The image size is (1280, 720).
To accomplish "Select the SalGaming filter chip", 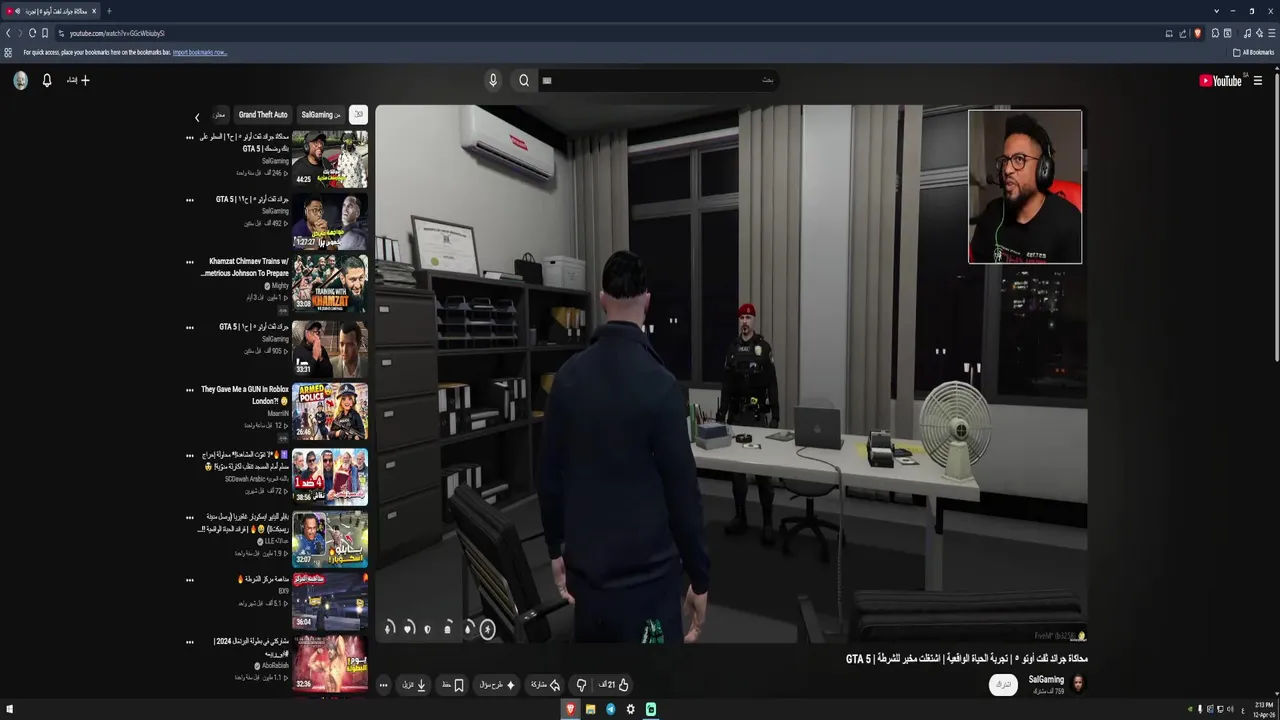I will [321, 115].
